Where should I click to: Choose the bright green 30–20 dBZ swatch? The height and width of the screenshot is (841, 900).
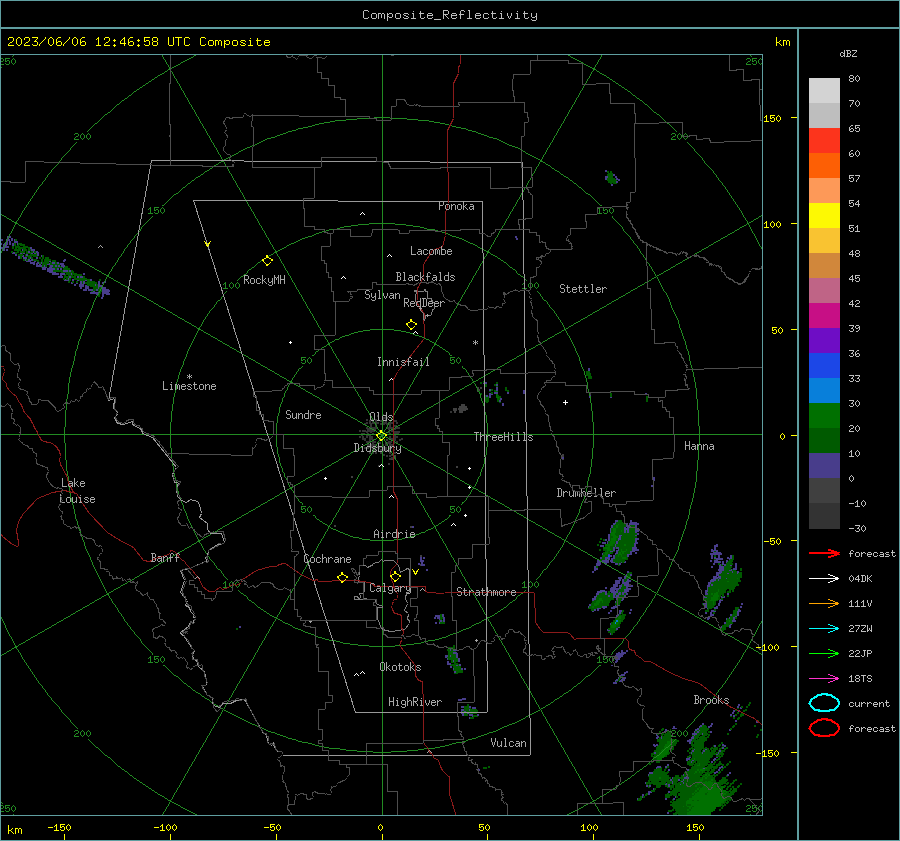[824, 416]
